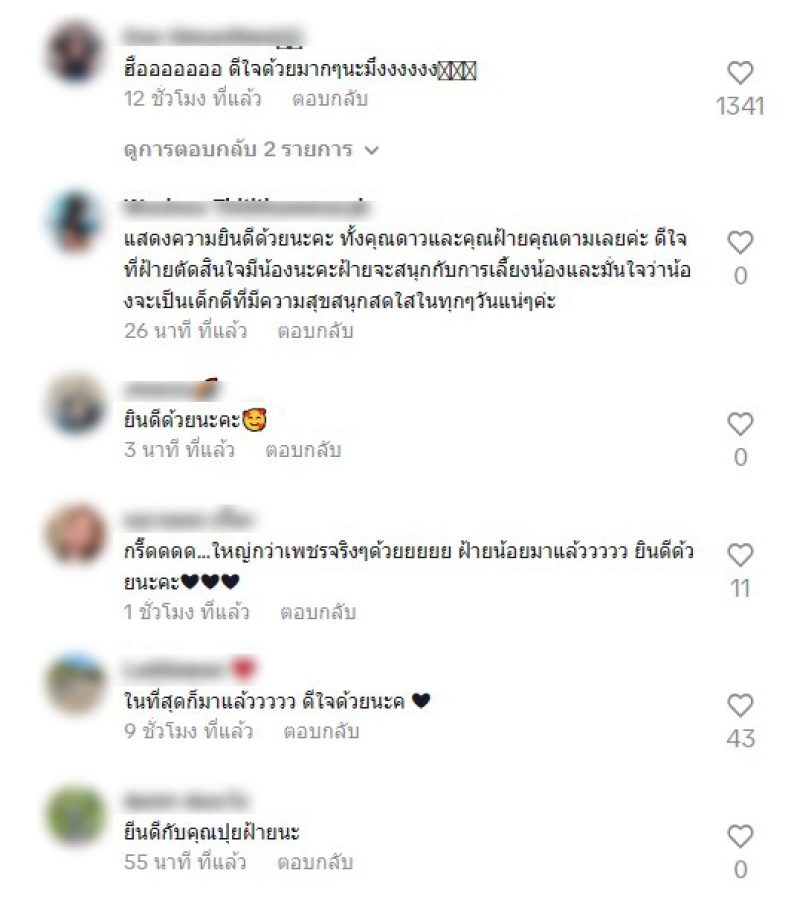Like the comment with 1341 likes
Screen dimensions: 800x905
[x=740, y=73]
